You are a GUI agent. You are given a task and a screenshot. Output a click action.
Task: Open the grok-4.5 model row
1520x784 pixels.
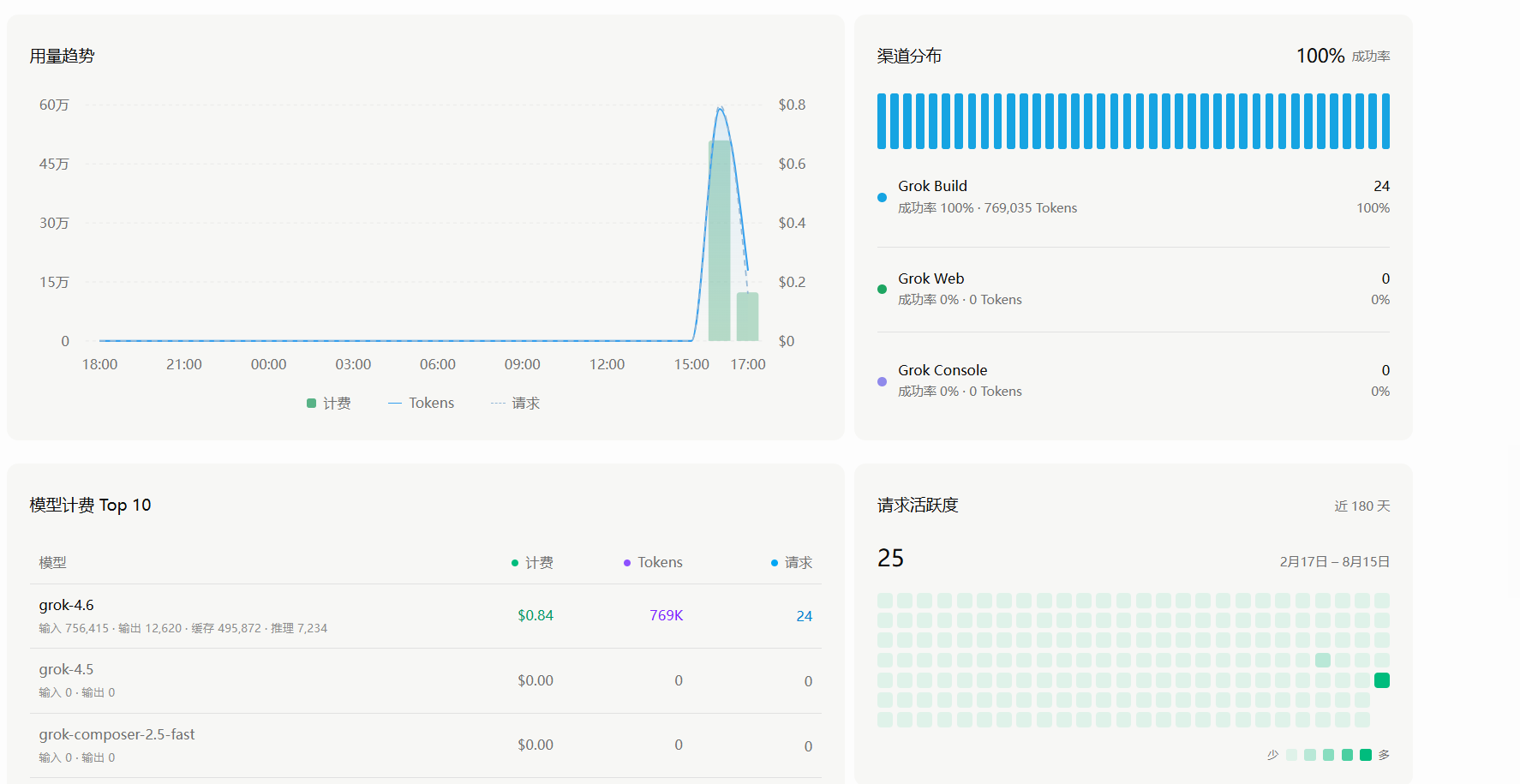click(x=425, y=680)
